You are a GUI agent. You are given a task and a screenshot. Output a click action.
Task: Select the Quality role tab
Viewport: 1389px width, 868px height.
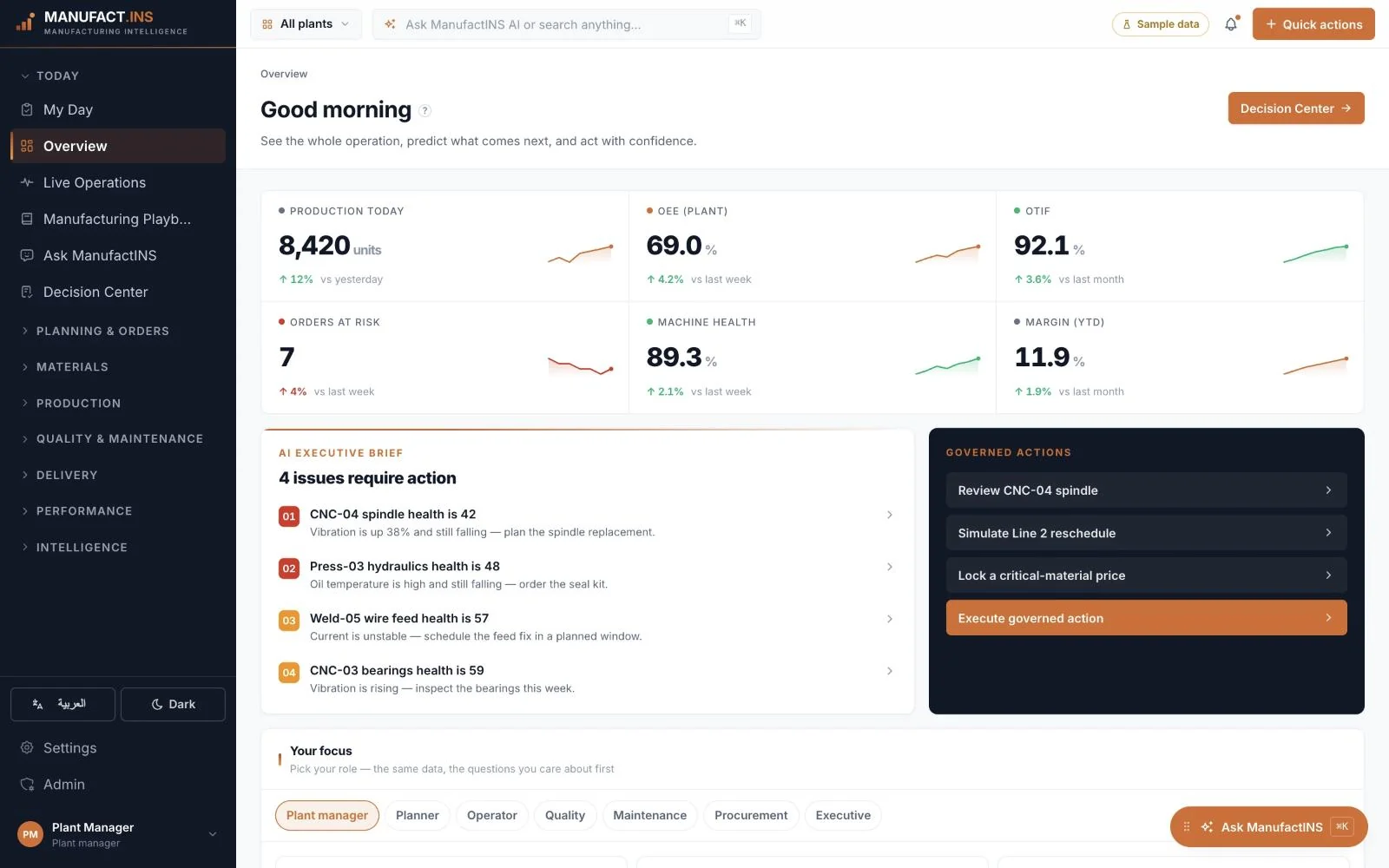tap(565, 815)
